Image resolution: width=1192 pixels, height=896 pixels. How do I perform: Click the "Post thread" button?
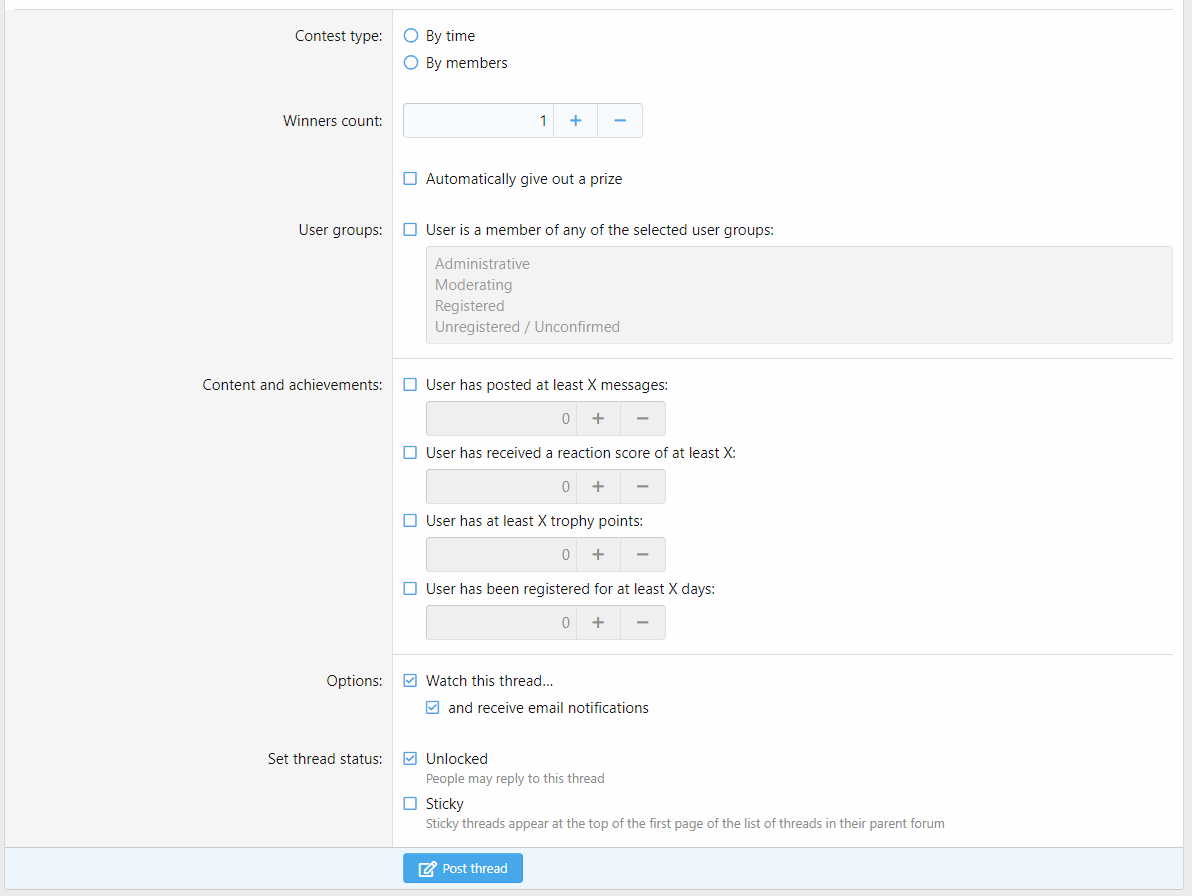[x=462, y=867]
